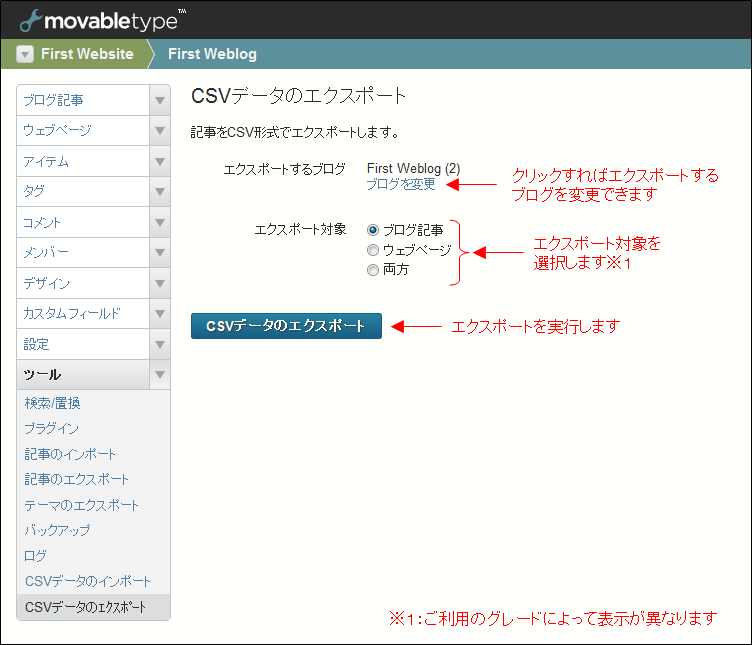Click the ブログを変更 link

click(401, 184)
